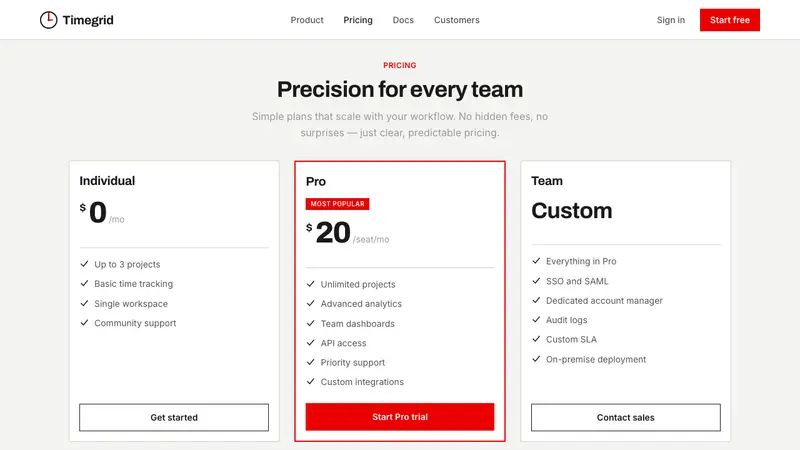The image size is (800, 450).
Task: Click the Timegrid clock logo icon
Action: coord(48,20)
